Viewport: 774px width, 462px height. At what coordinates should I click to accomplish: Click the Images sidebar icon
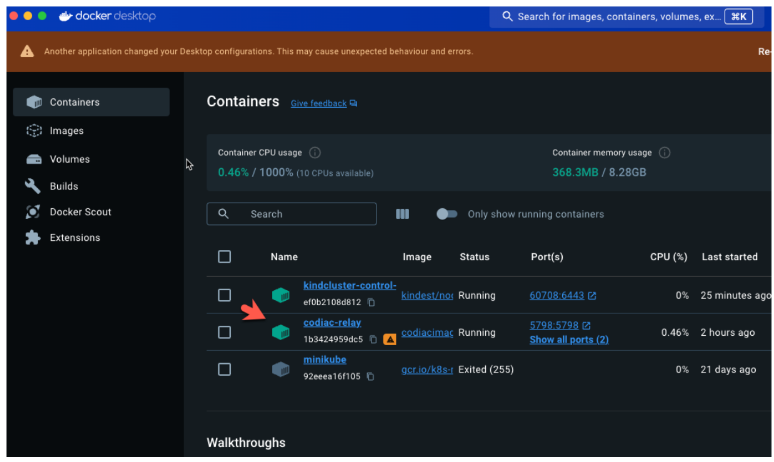pos(34,130)
